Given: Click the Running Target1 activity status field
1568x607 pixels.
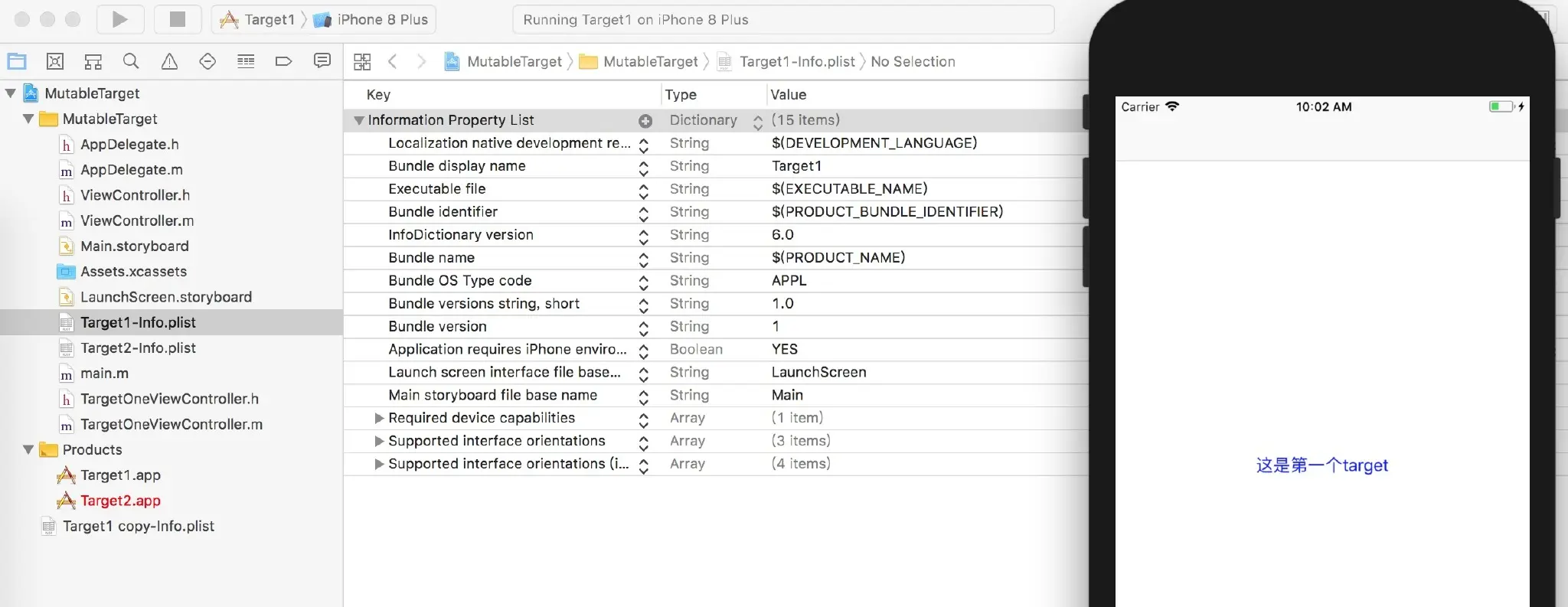Looking at the screenshot, I should coord(783,20).
